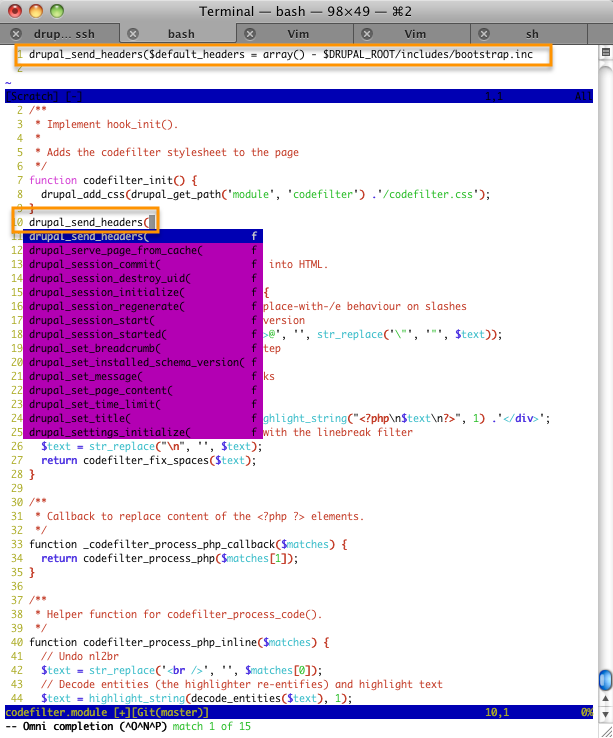Click line 26 str_replace statement

click(x=152, y=446)
